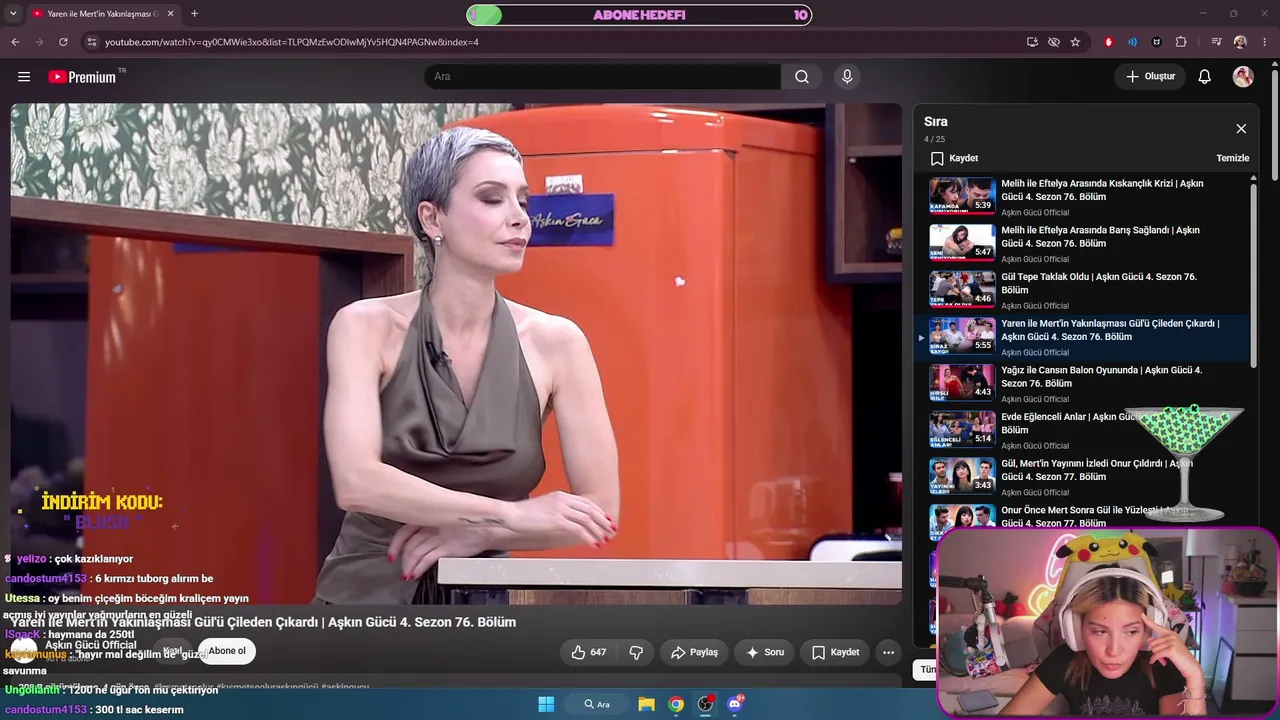Play Melih ile Eftelya Kıskançlık Krizi video
The image size is (1280, 720).
click(1085, 197)
